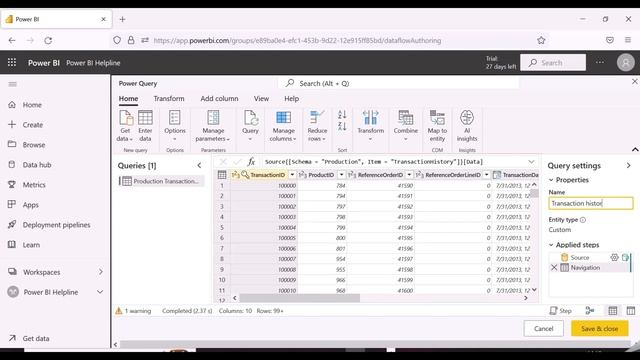Open the ReferenceOrderID column filter dropdown
640x360 pixels.
409,175
